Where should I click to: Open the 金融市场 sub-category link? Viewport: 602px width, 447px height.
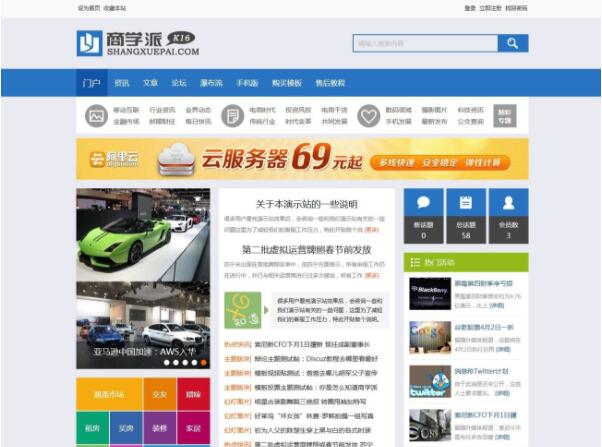point(126,122)
